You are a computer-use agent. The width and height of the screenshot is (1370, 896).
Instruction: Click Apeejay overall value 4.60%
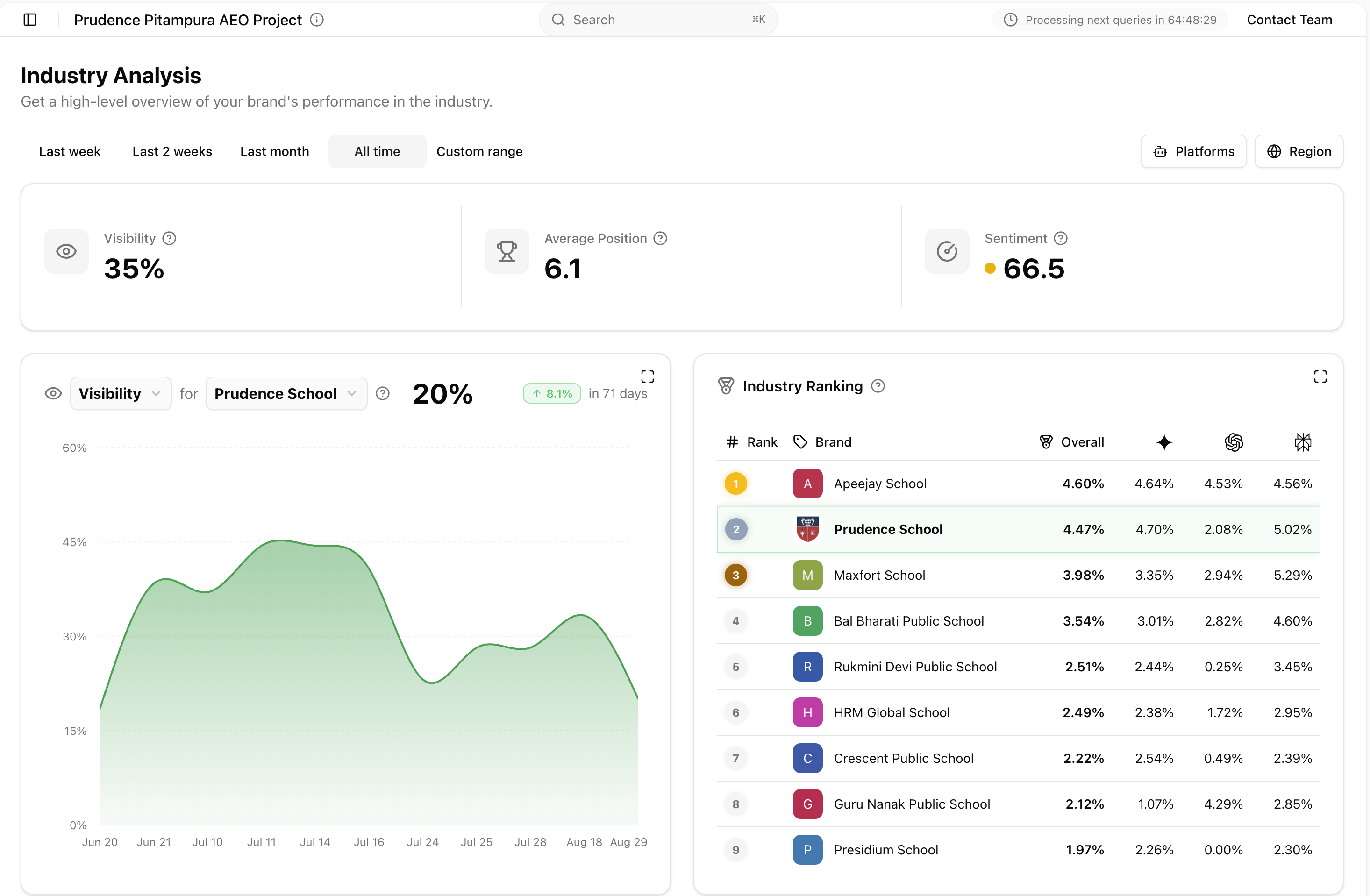point(1083,484)
